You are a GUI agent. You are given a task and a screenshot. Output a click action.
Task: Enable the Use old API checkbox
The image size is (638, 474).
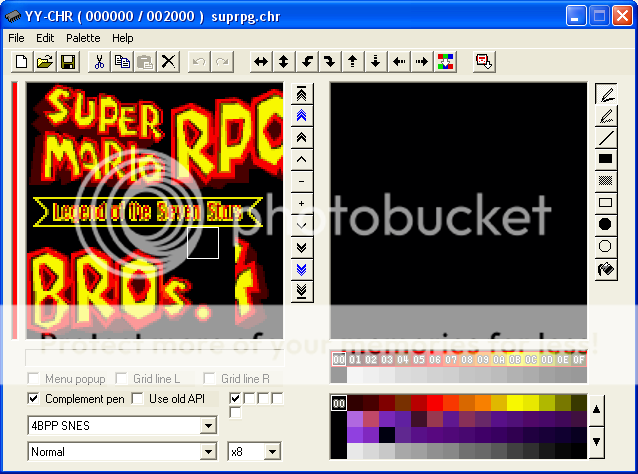[138, 399]
